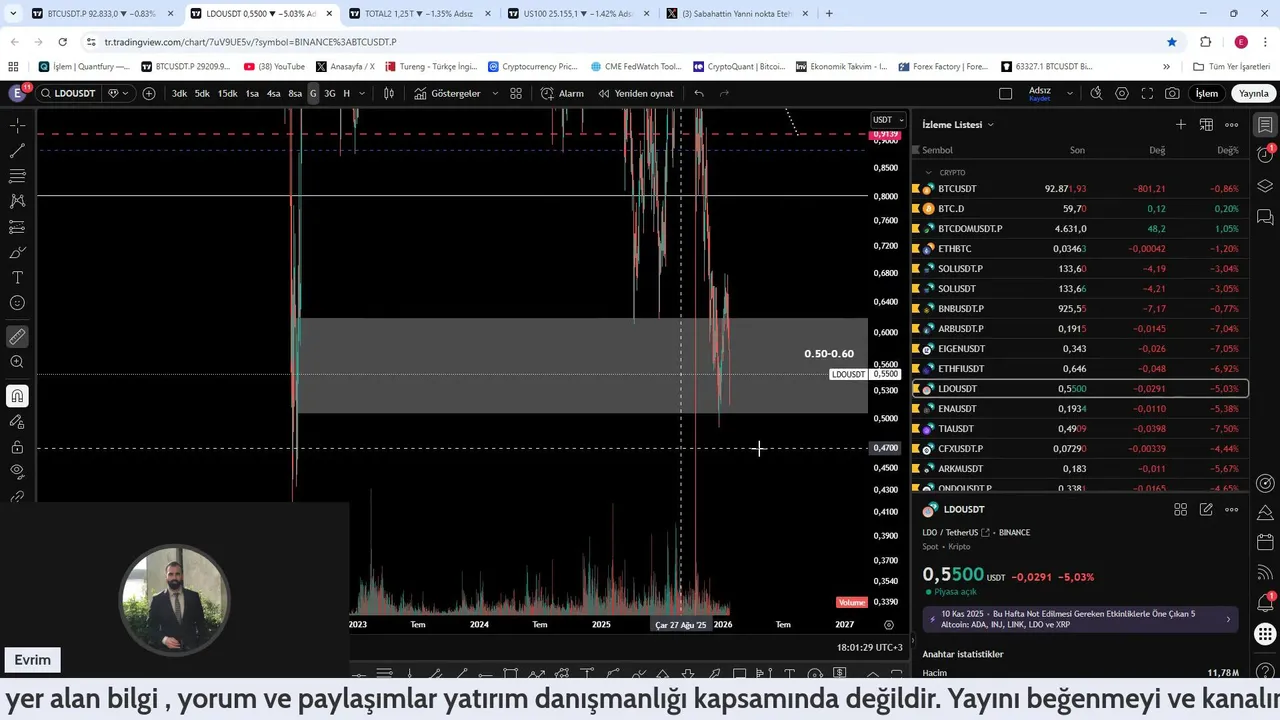This screenshot has width=1280, height=720.
Task: Open the forecasting and measurement tools
Action: coord(17,227)
